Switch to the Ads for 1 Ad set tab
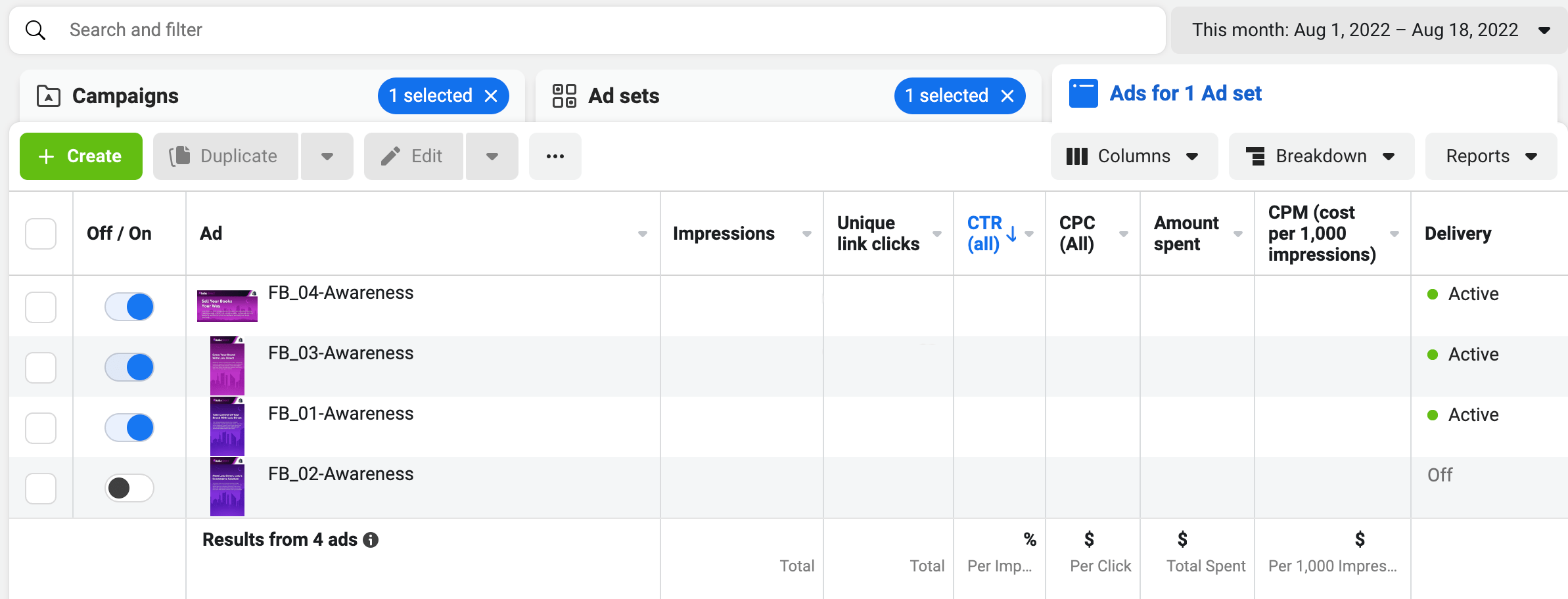Viewport: 1568px width, 599px height. click(x=1186, y=93)
